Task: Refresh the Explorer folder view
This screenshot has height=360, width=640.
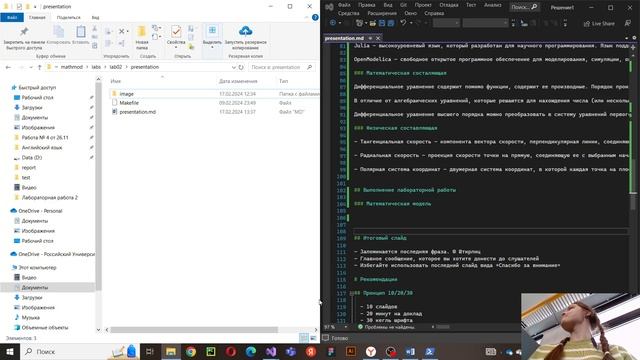Action: tap(241, 67)
